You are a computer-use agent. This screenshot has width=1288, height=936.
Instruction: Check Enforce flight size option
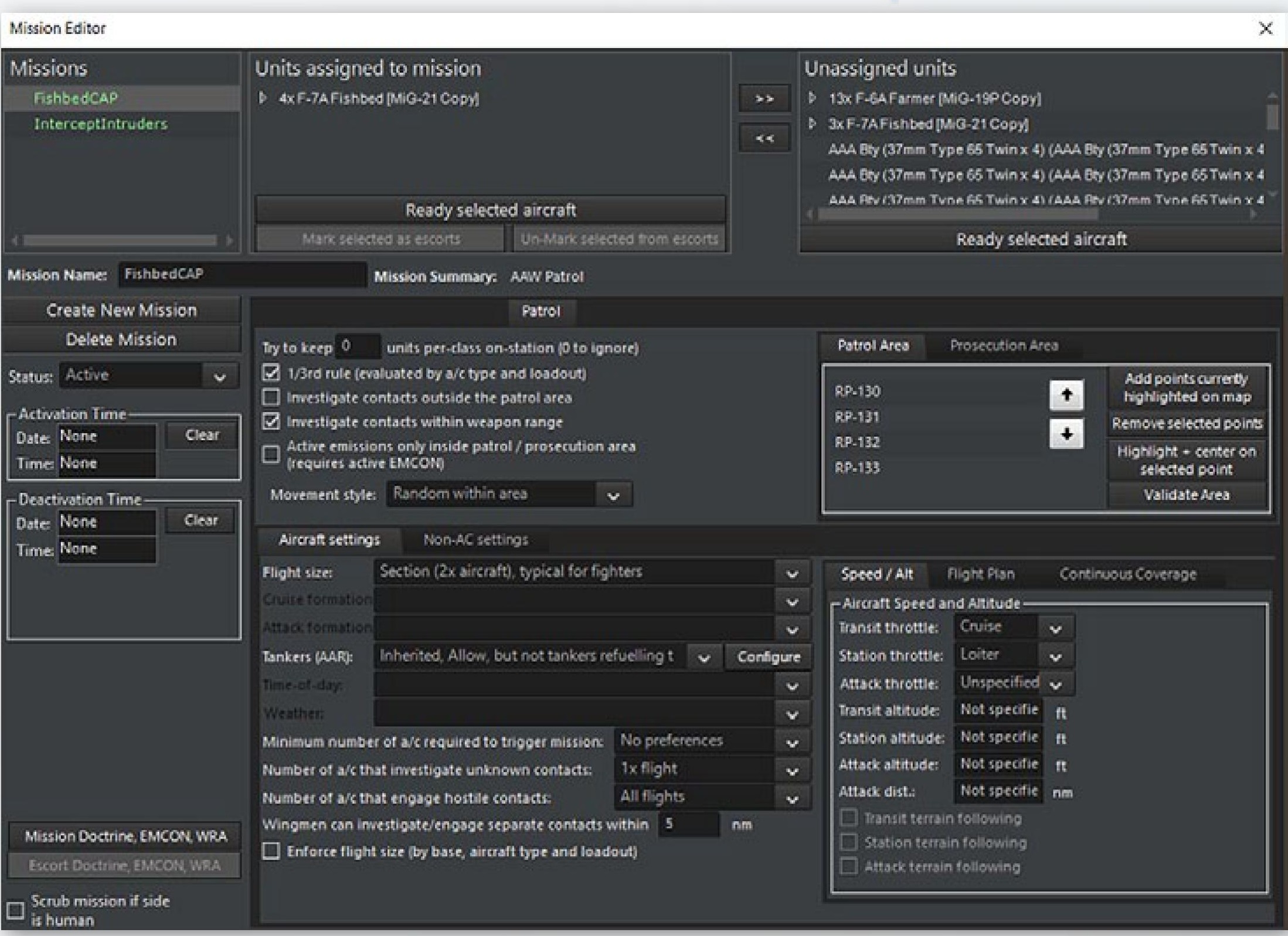(271, 851)
